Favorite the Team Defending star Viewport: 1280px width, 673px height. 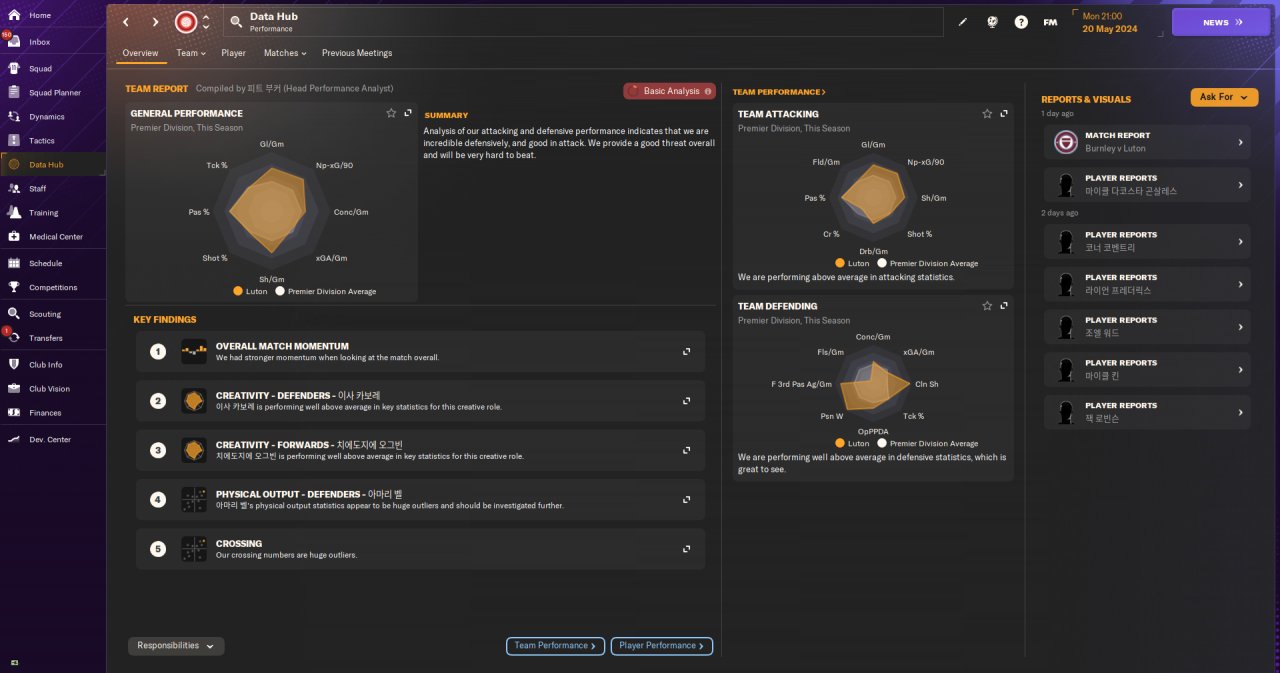coord(987,306)
